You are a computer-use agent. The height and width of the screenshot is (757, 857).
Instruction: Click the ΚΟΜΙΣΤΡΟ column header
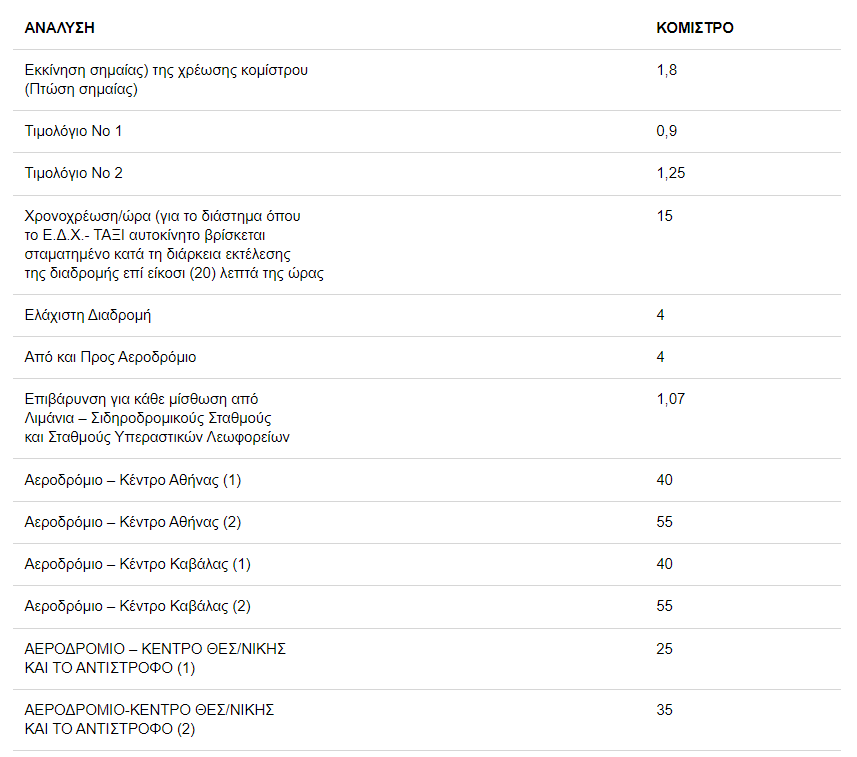(694, 28)
